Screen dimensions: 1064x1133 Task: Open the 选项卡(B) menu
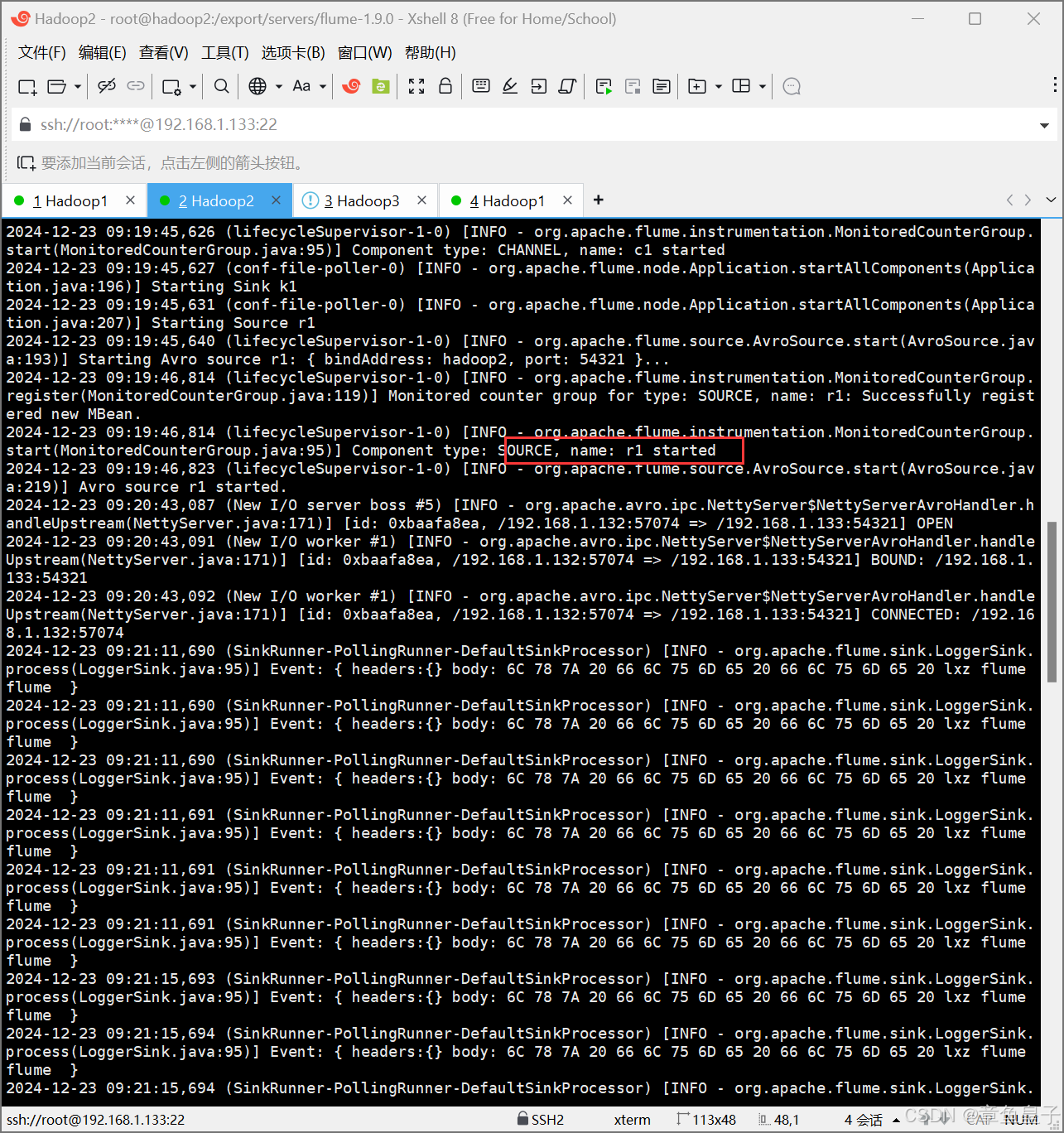coord(293,53)
